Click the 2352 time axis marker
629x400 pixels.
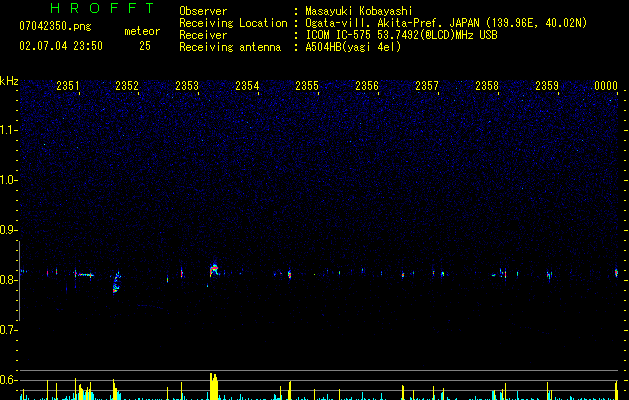click(127, 85)
